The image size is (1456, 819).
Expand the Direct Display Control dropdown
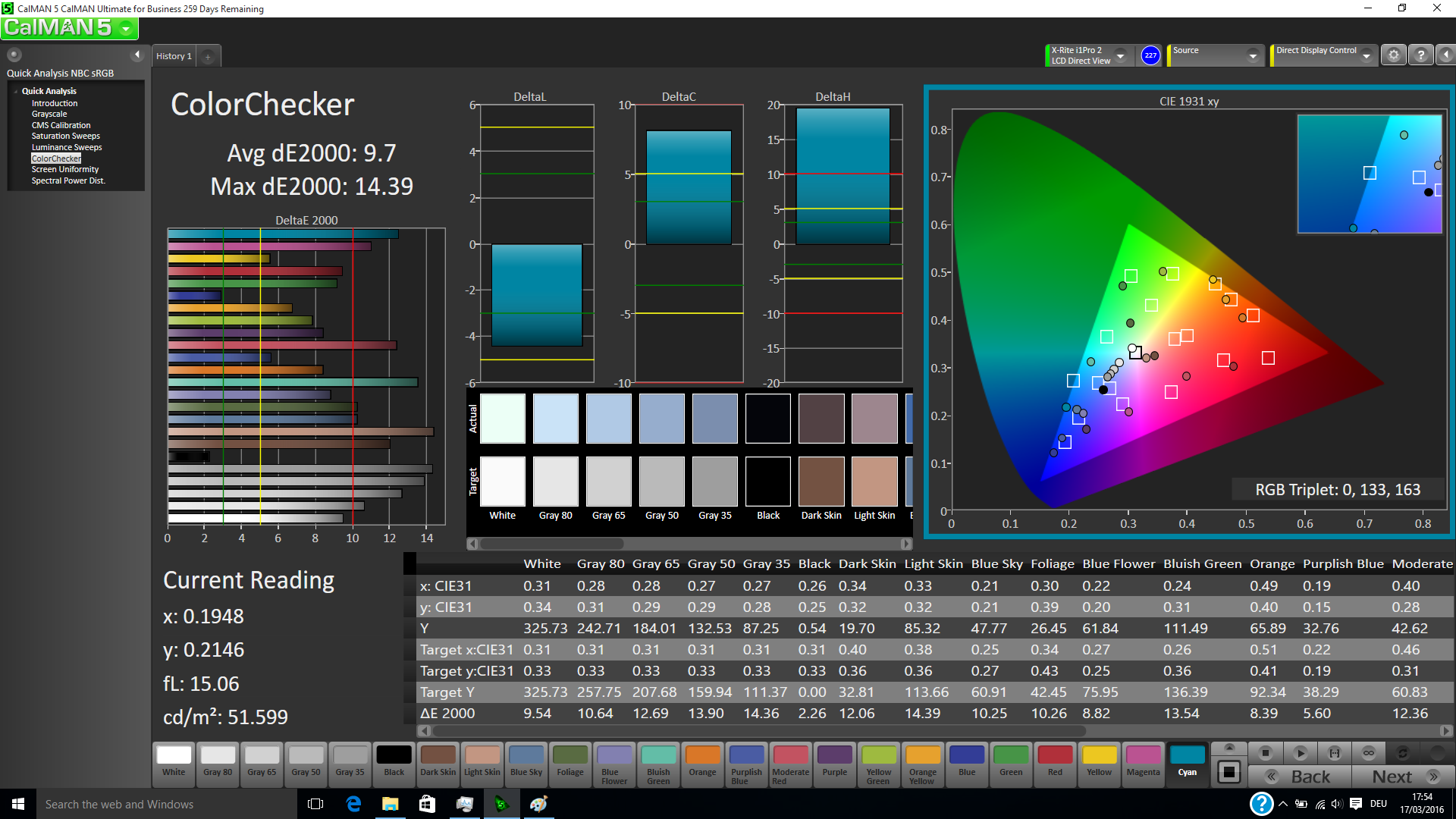pyautogui.click(x=1367, y=55)
